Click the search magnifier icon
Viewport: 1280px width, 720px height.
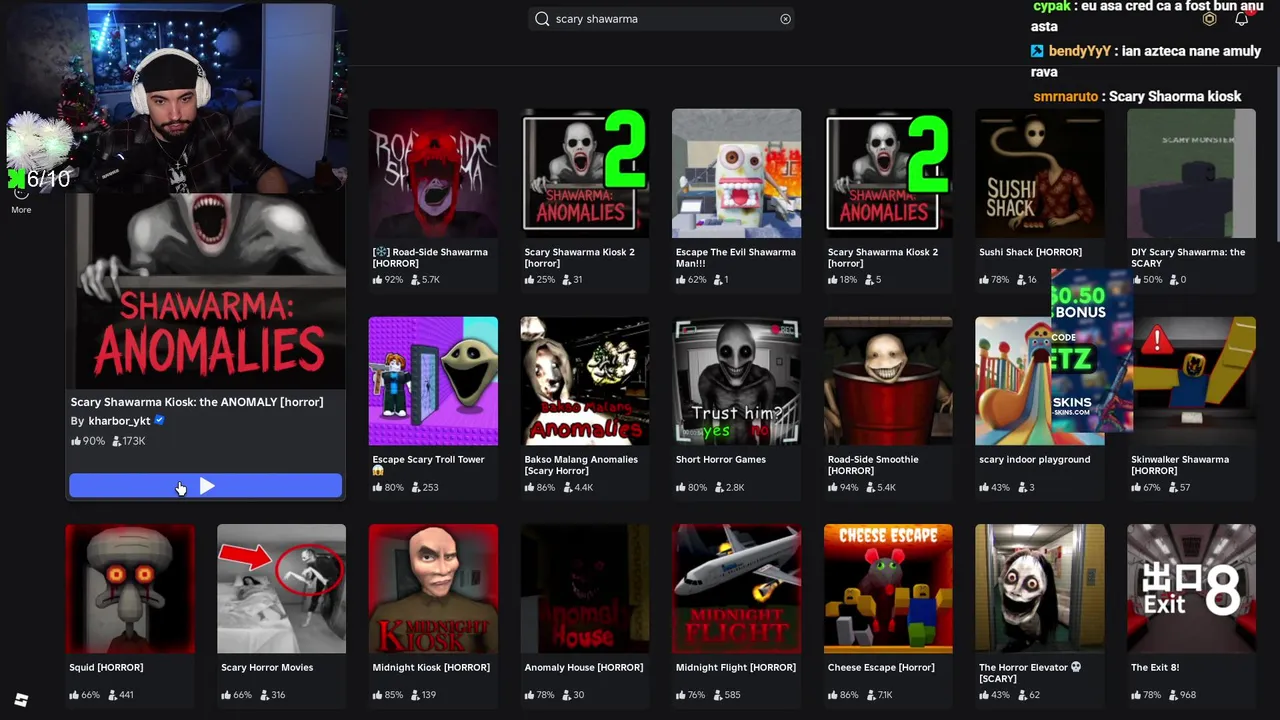(542, 19)
